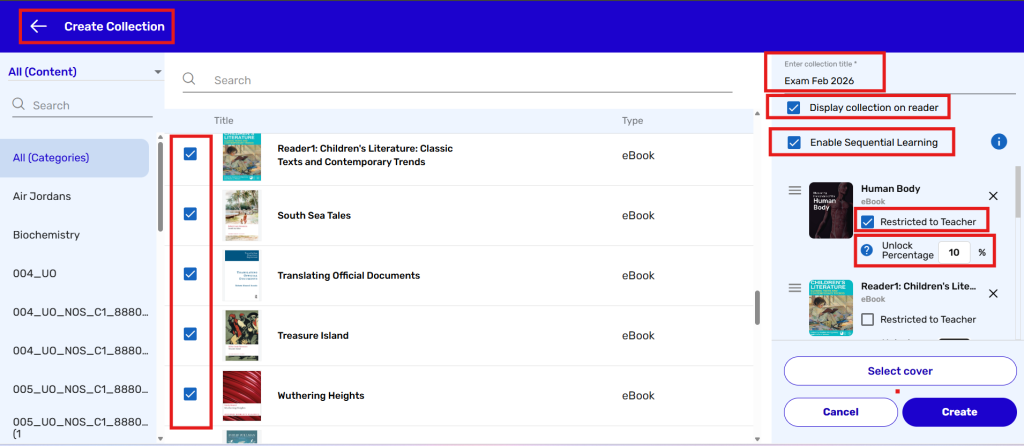Click the Treasure Island book cover thumbnail
Image resolution: width=1024 pixels, height=446 pixels.
click(241, 335)
